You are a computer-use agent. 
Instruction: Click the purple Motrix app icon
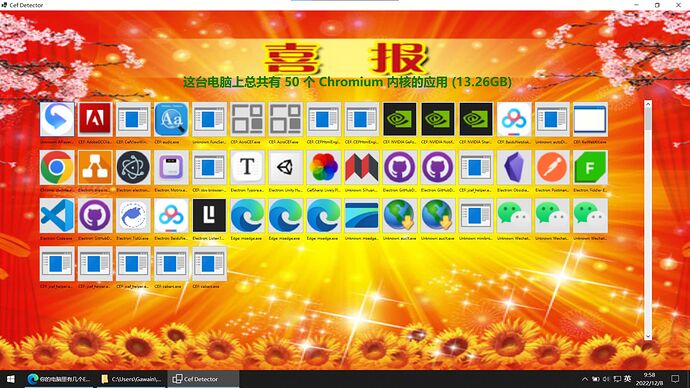click(x=171, y=167)
